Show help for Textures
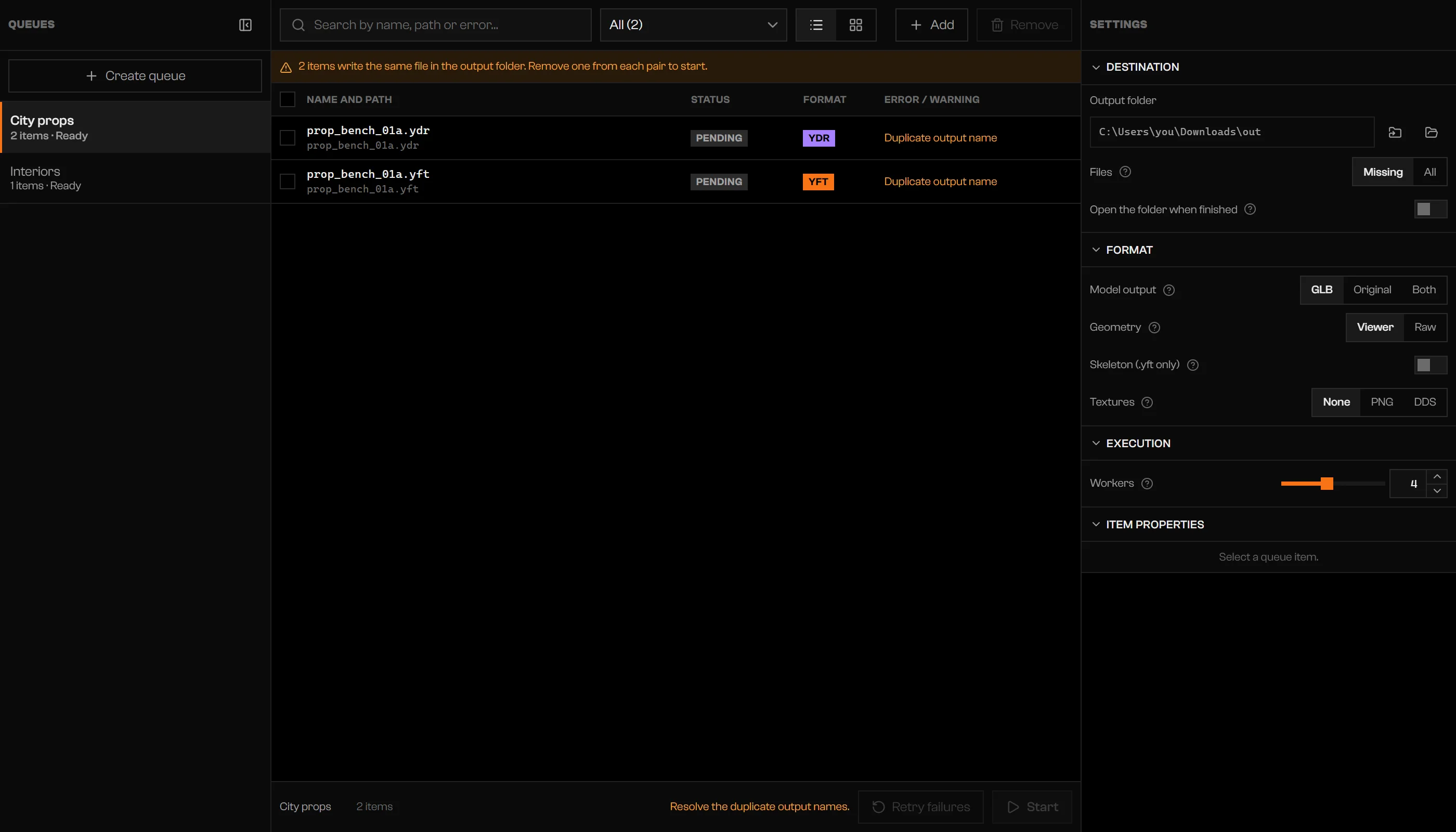 click(1147, 402)
